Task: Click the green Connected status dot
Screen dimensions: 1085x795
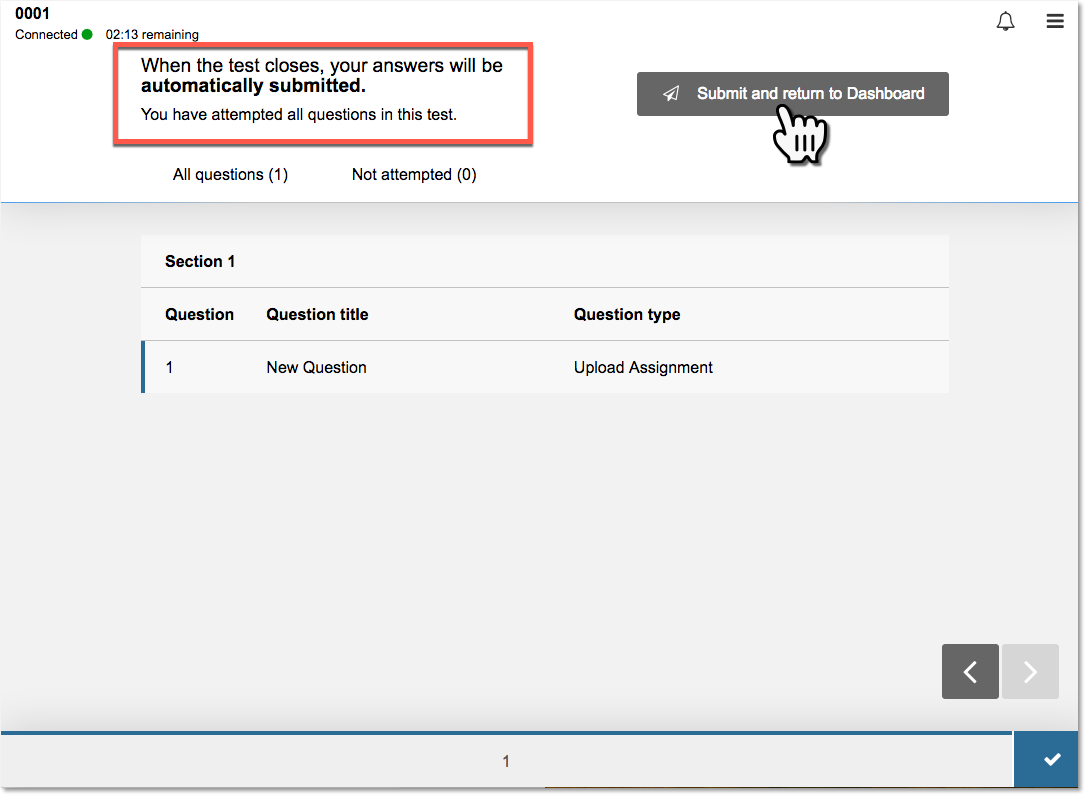Action: (x=87, y=35)
